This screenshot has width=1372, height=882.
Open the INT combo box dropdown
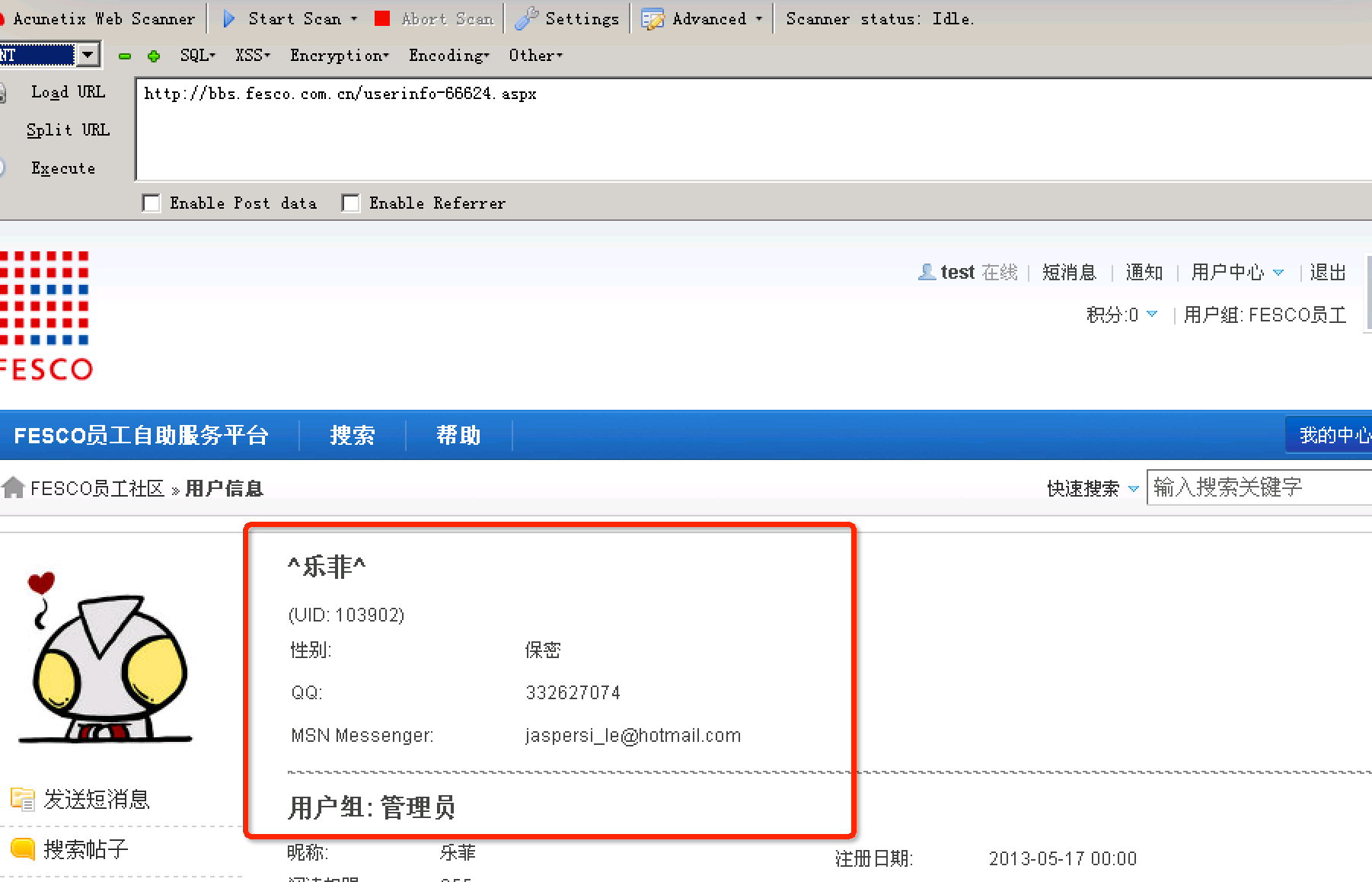click(x=88, y=55)
